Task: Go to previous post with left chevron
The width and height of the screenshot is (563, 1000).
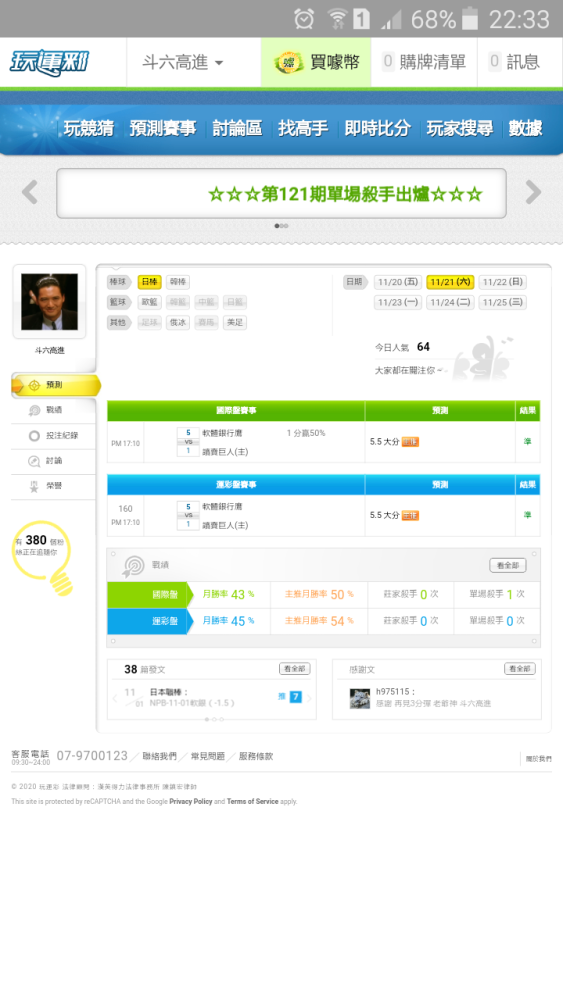Action: [115, 698]
